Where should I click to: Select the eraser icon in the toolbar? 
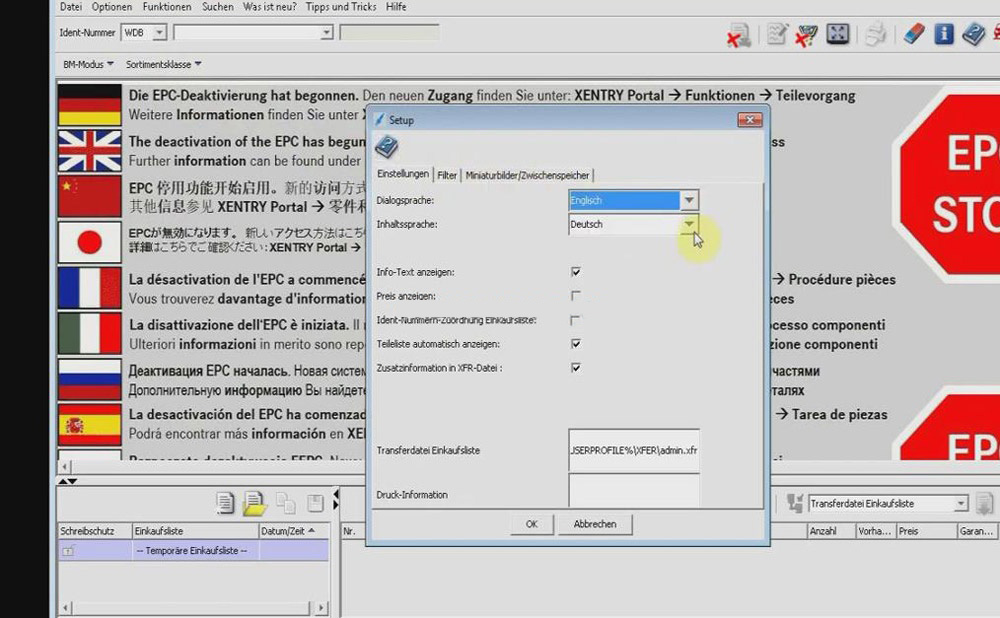[913, 34]
